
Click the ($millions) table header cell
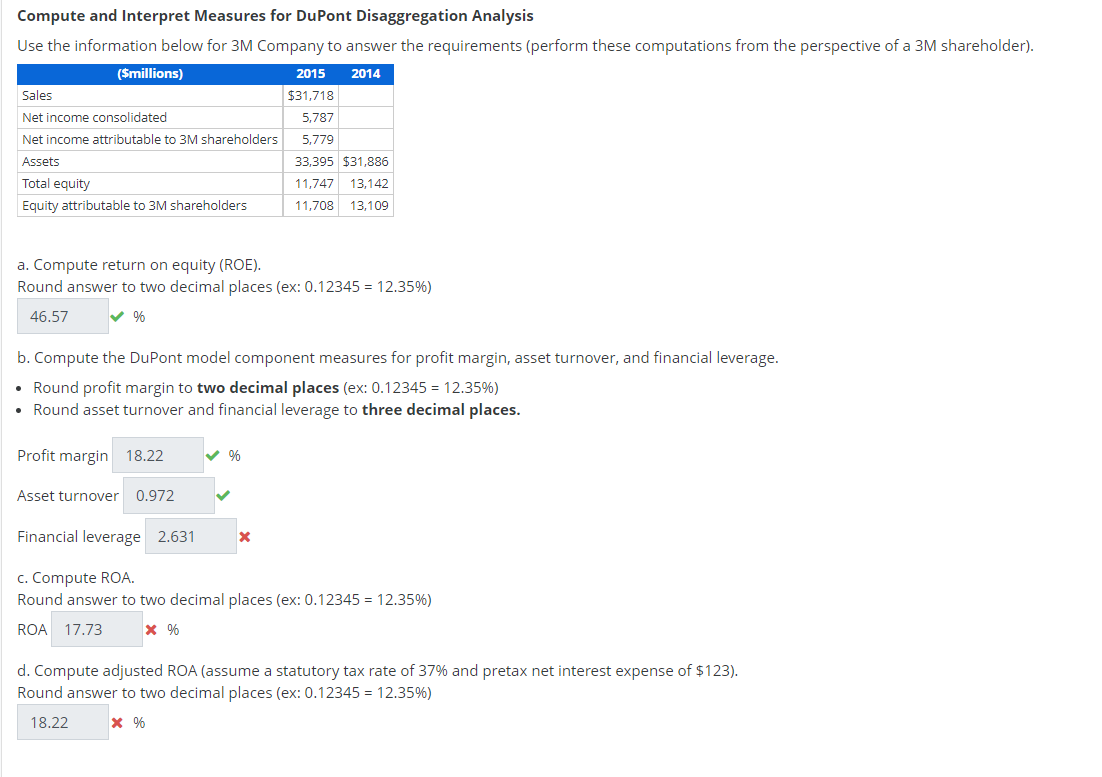(148, 73)
